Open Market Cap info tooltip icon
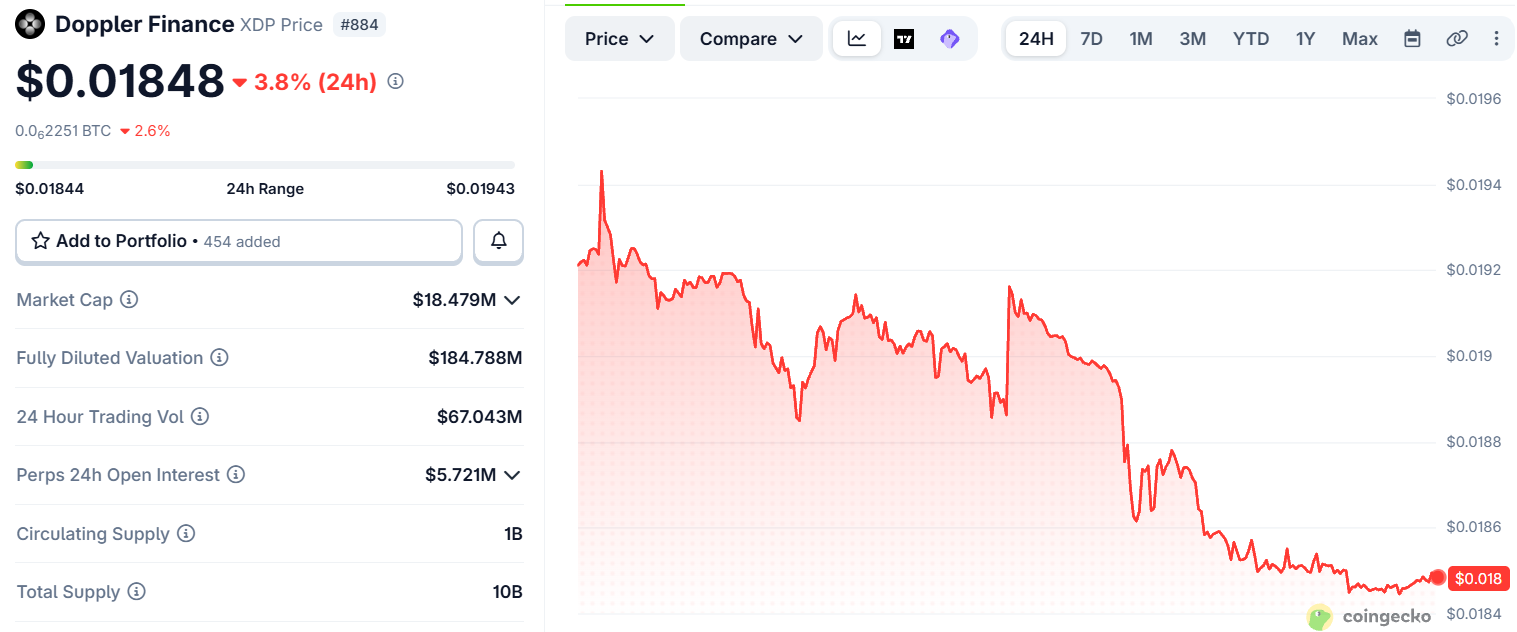Viewport: 1517px width, 632px height. (x=129, y=299)
